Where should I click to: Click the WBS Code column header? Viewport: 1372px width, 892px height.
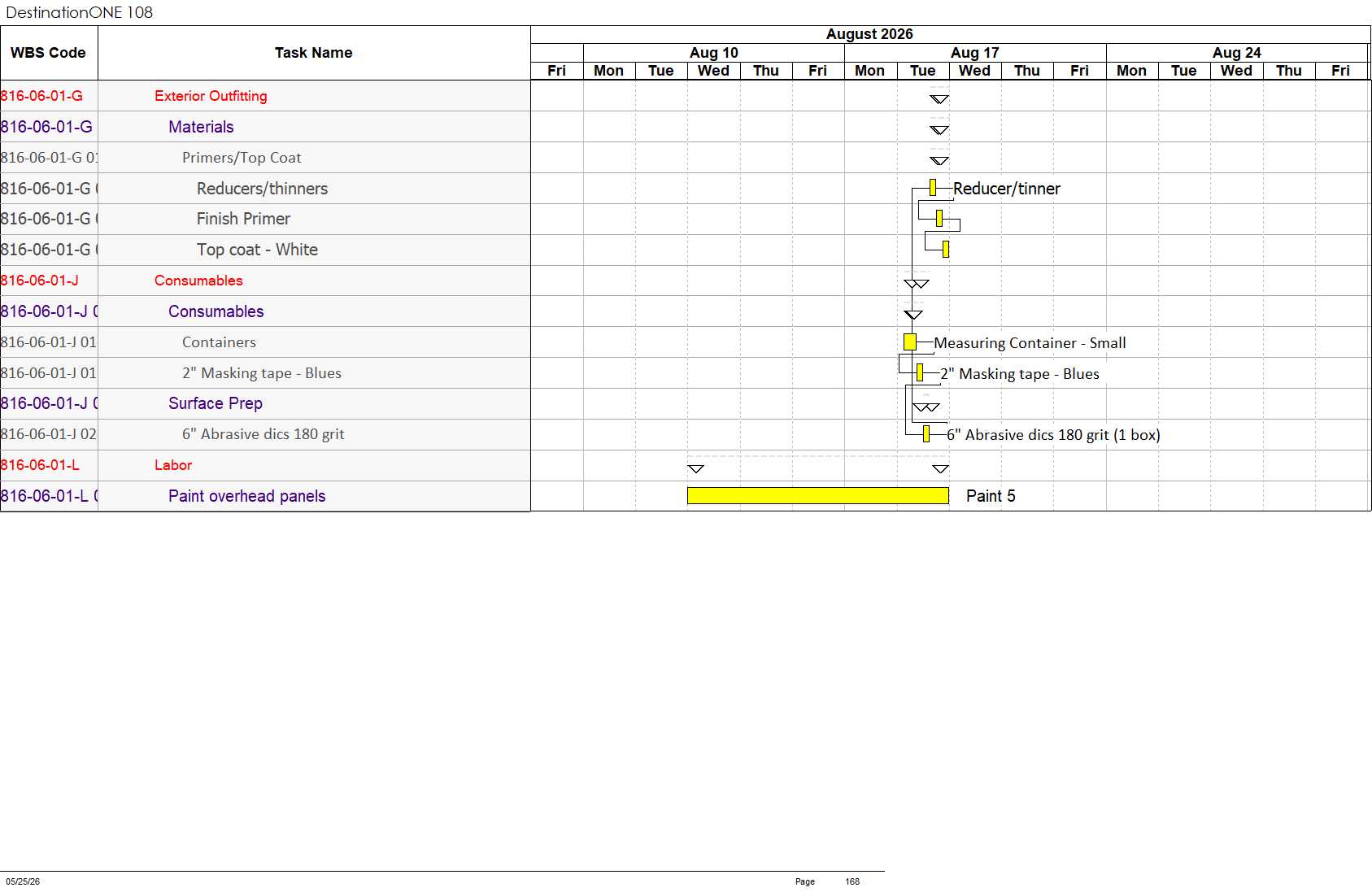(49, 53)
